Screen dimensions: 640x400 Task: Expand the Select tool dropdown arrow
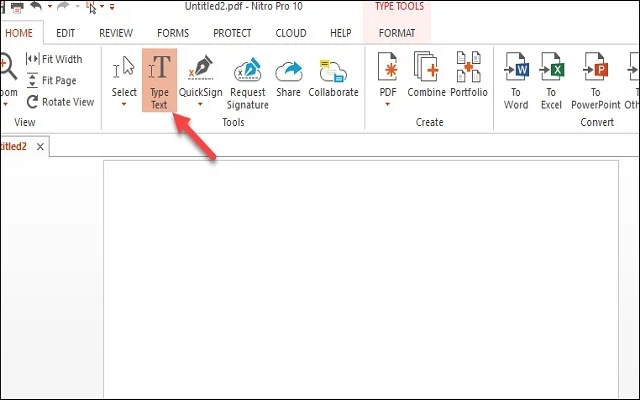(x=124, y=104)
